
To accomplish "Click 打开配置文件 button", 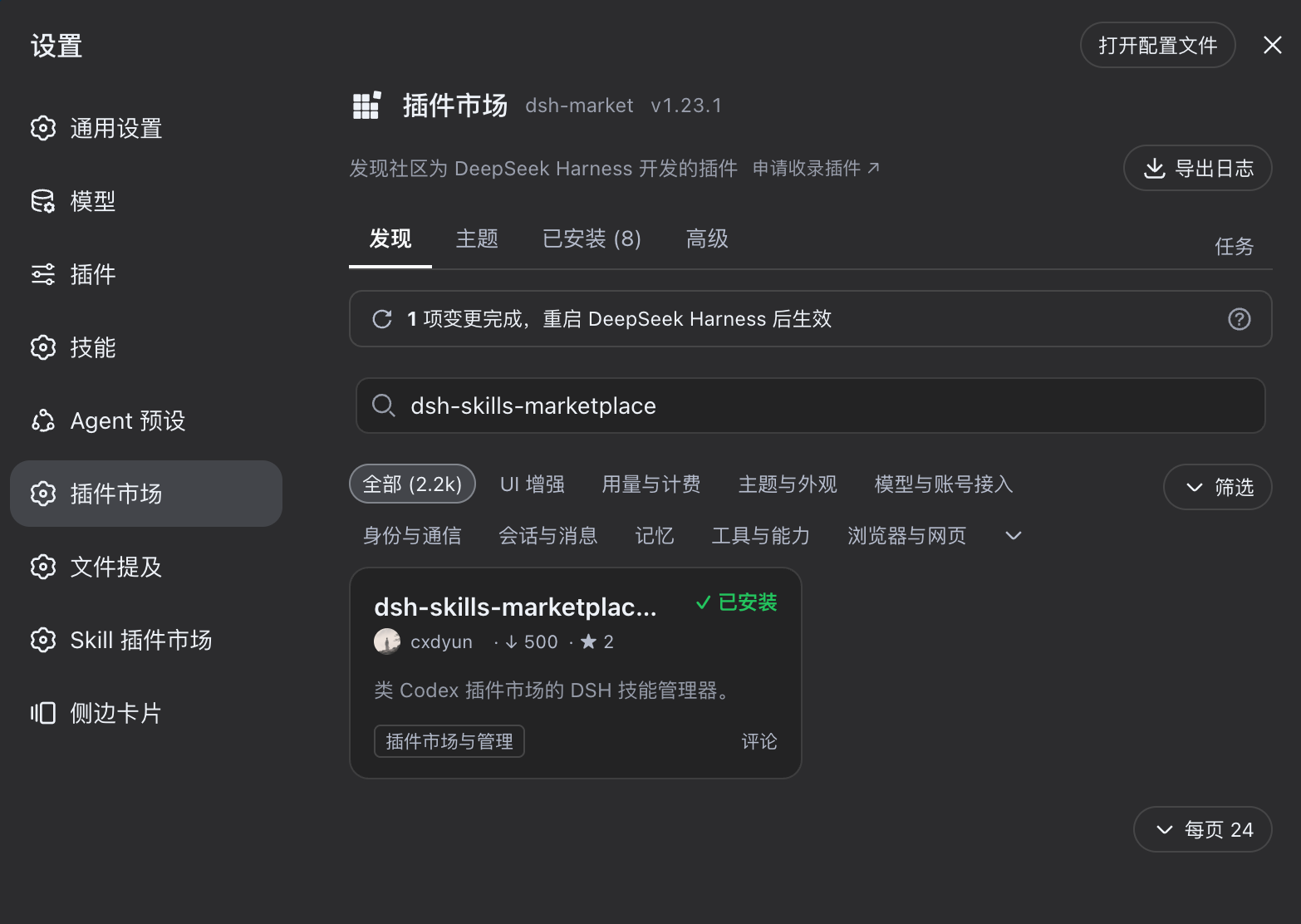I will click(1158, 45).
